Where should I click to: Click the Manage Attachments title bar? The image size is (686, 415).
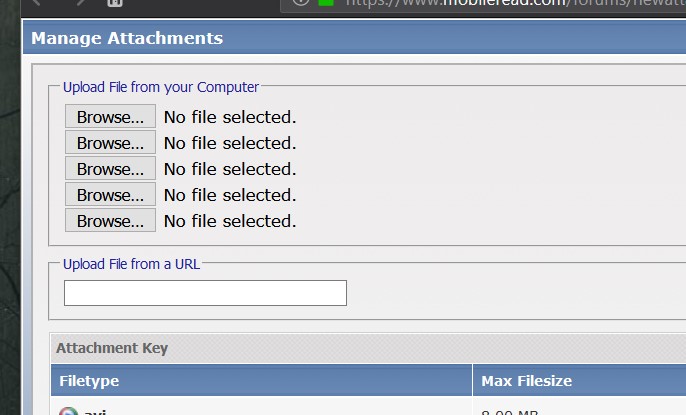click(127, 39)
